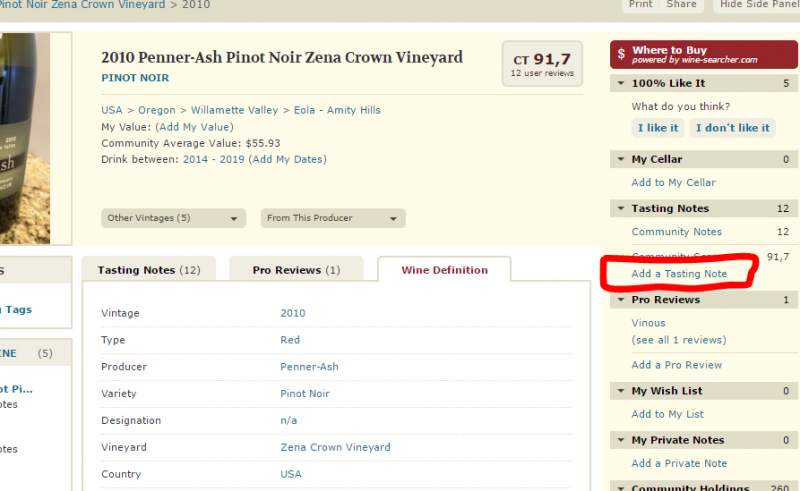Click the PINOT NOIR varietal link under title

(x=135, y=78)
